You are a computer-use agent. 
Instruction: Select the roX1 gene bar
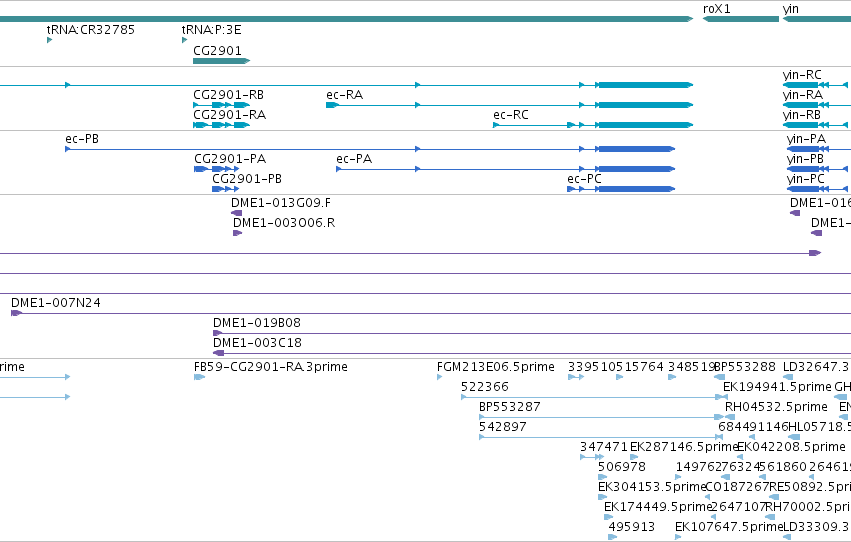pyautogui.click(x=741, y=19)
